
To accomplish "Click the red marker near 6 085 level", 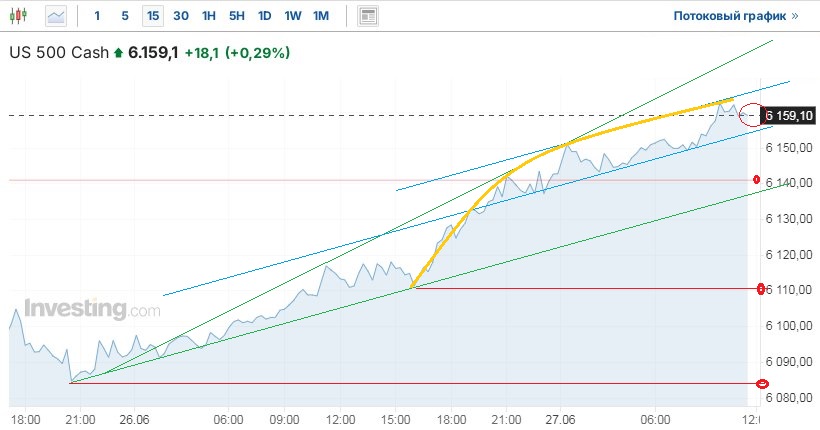I will pos(762,383).
